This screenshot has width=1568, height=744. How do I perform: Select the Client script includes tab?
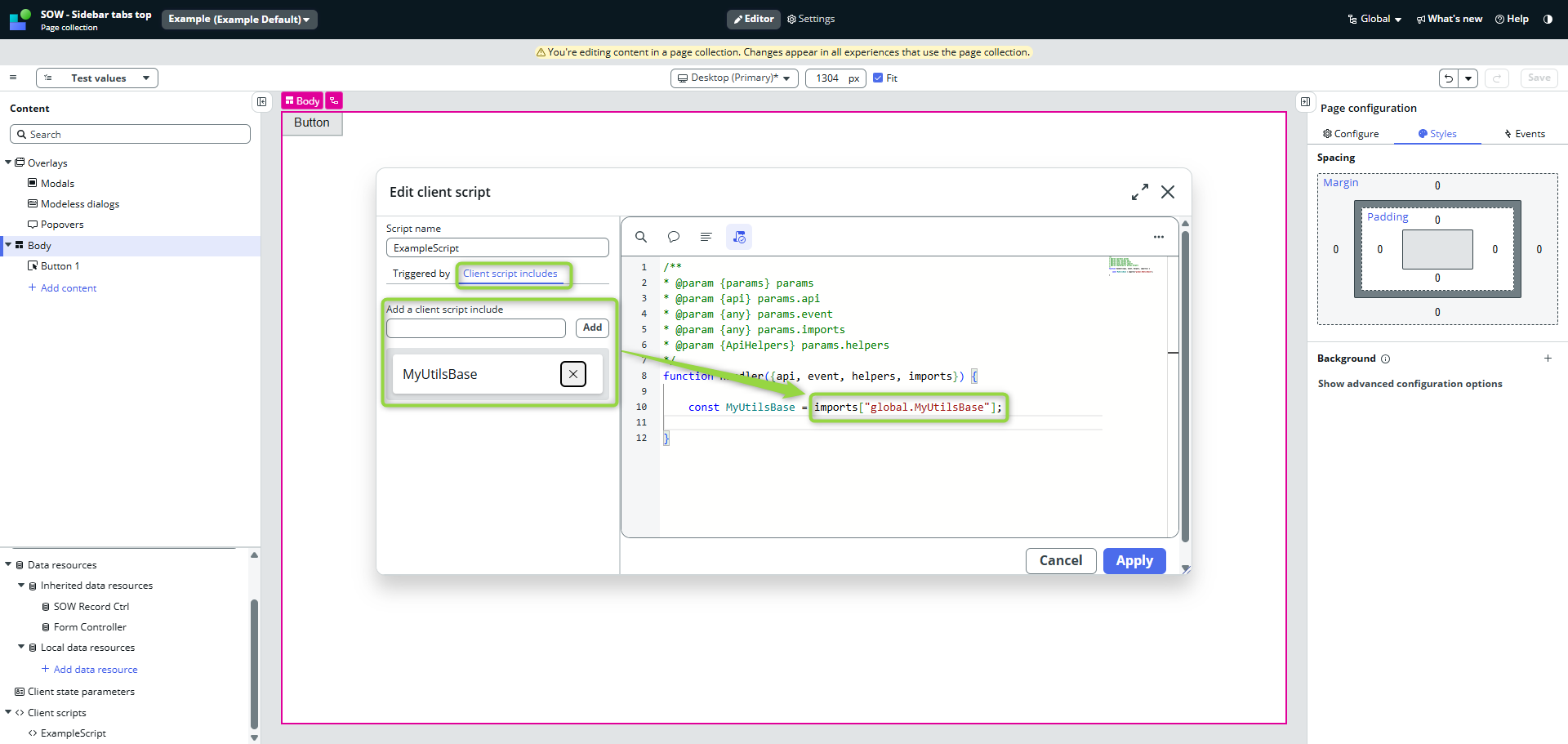pos(510,274)
